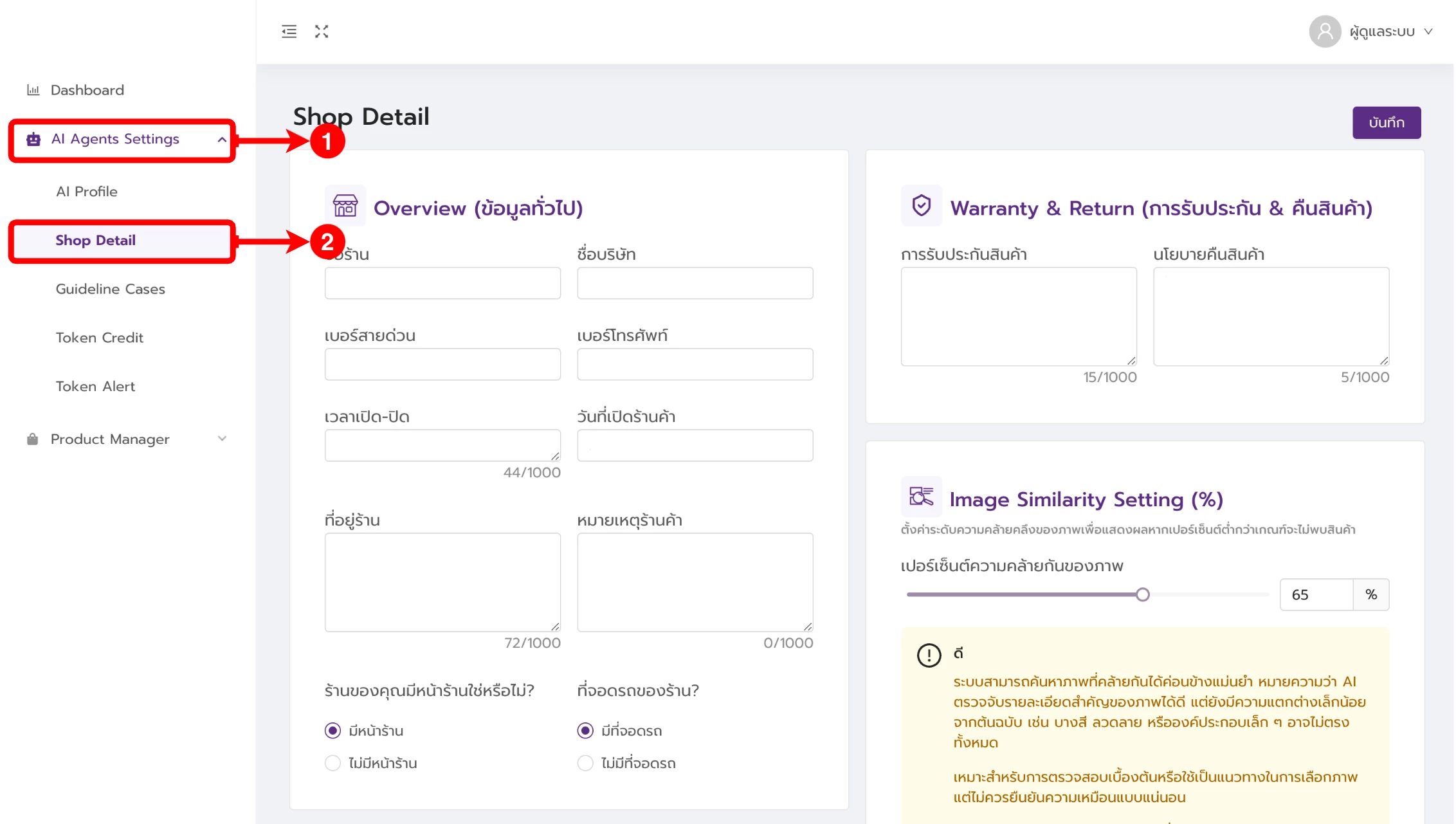This screenshot has width=1456, height=824.
Task: Select the ไม่มีหน้าร้าน radio option
Action: click(332, 763)
